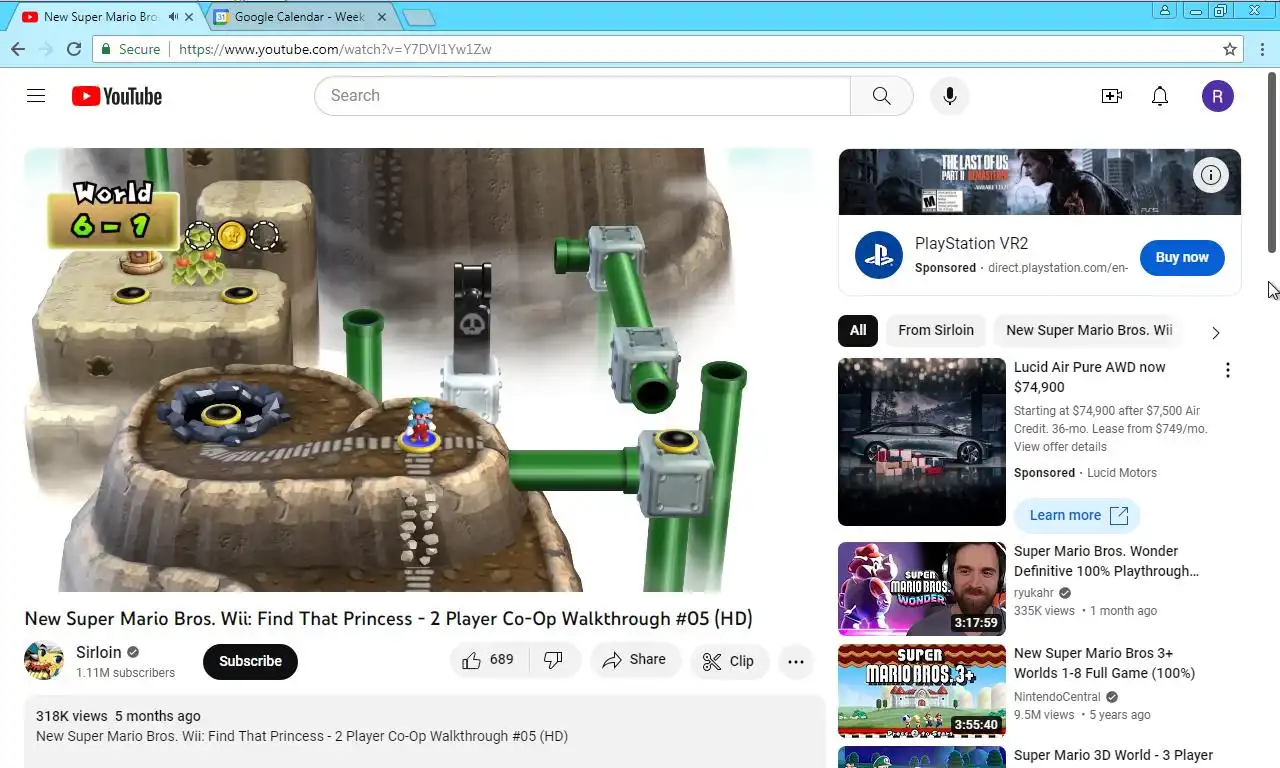The width and height of the screenshot is (1280, 768).
Task: Open notifications bell
Action: [1160, 96]
